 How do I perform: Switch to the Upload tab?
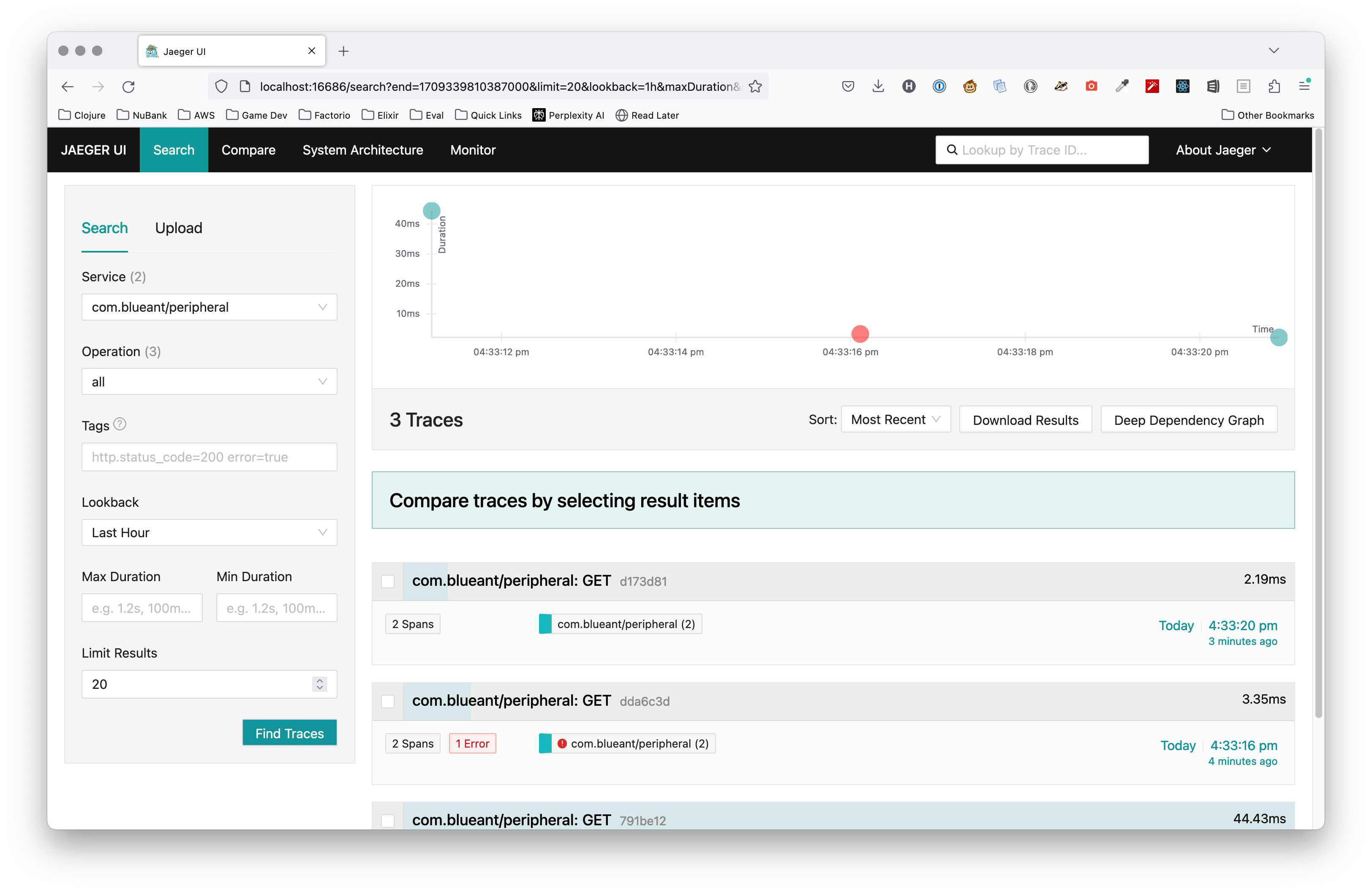(179, 228)
